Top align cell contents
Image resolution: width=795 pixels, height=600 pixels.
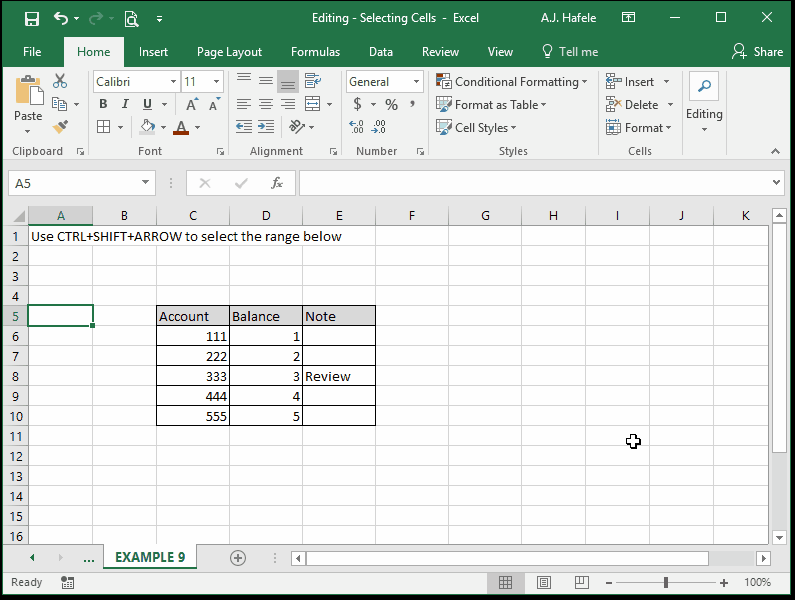(x=244, y=81)
